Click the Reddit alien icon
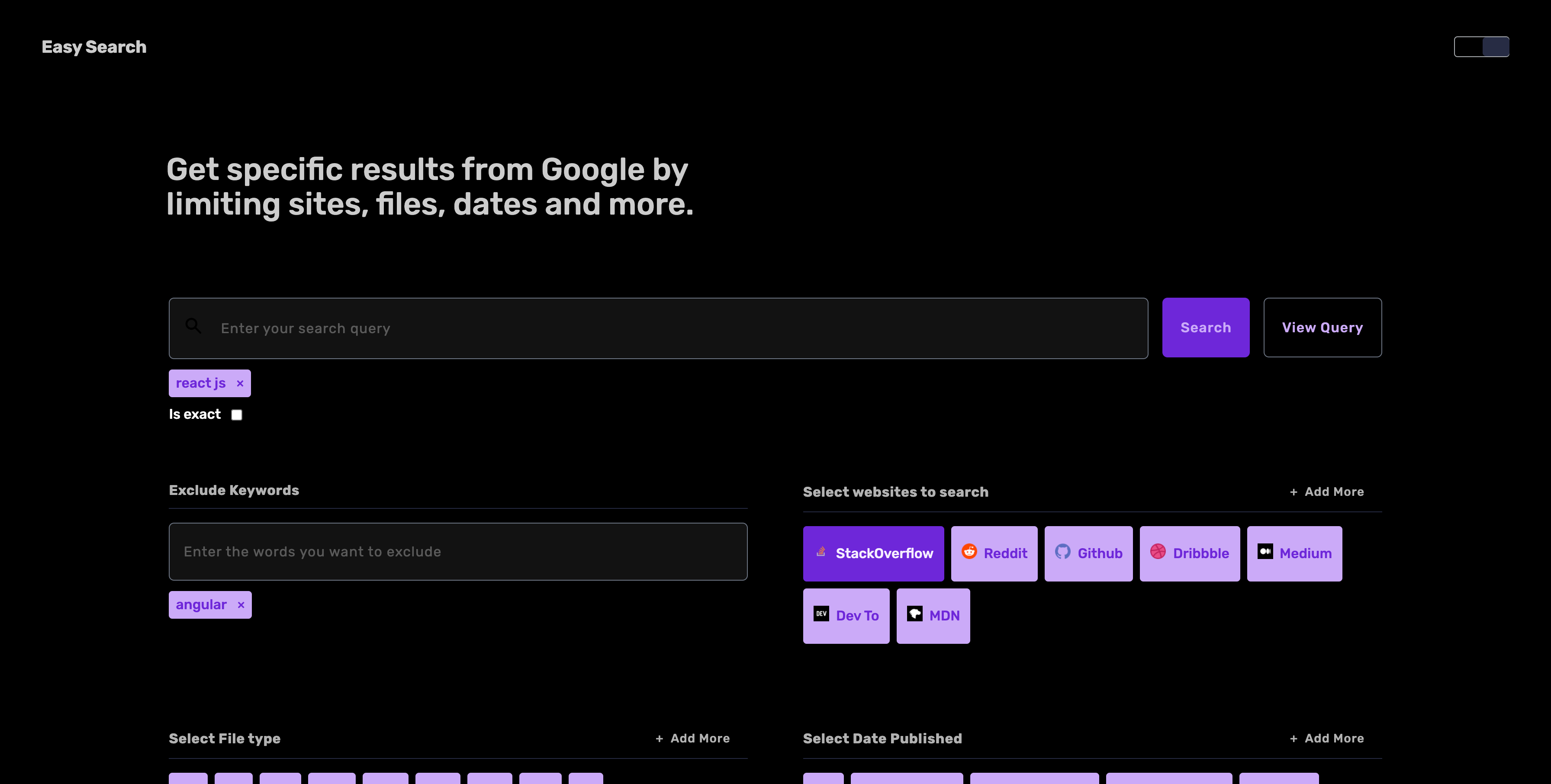This screenshot has height=784, width=1551. pyautogui.click(x=969, y=551)
